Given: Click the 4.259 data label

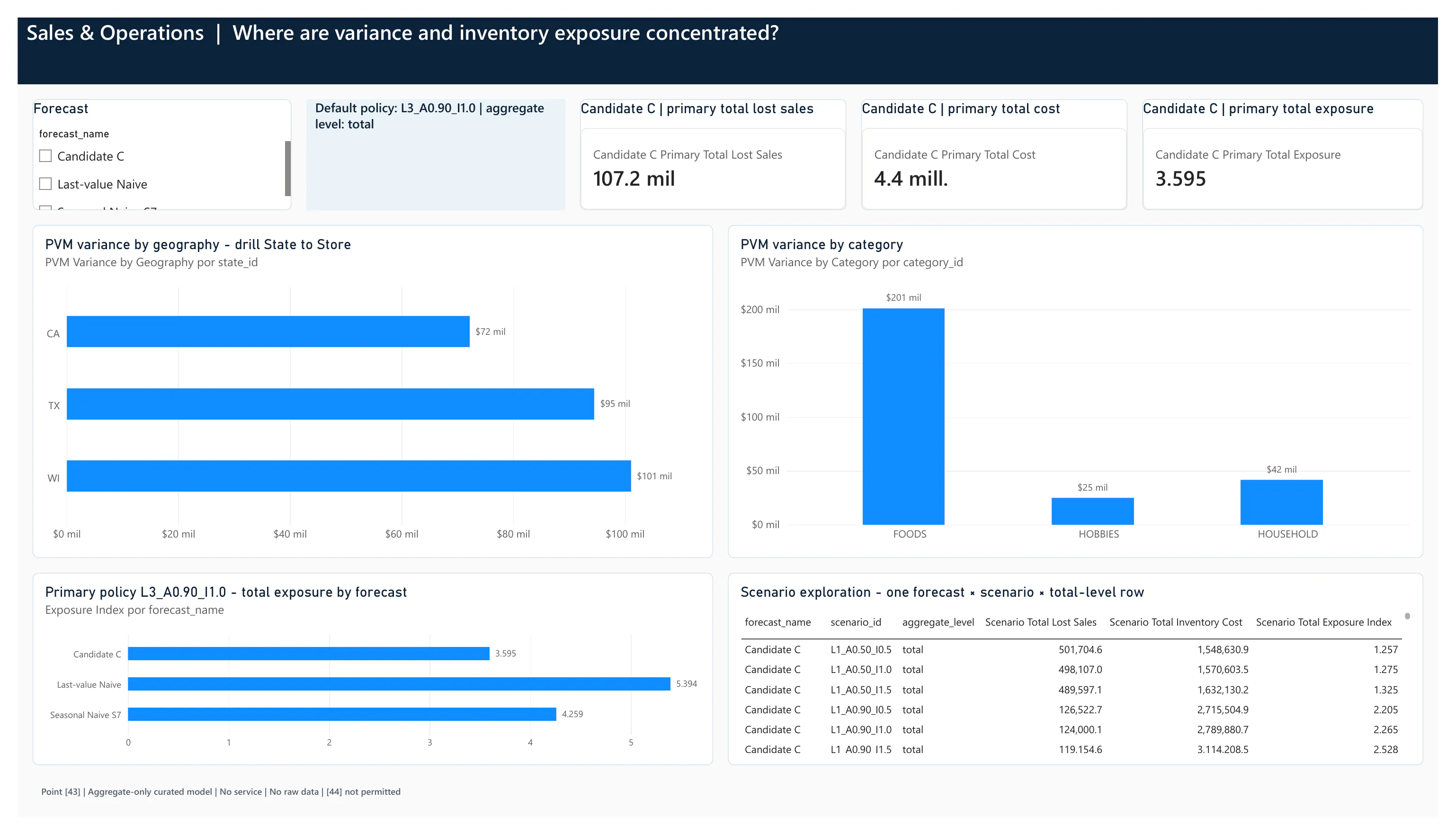Looking at the screenshot, I should click(572, 714).
